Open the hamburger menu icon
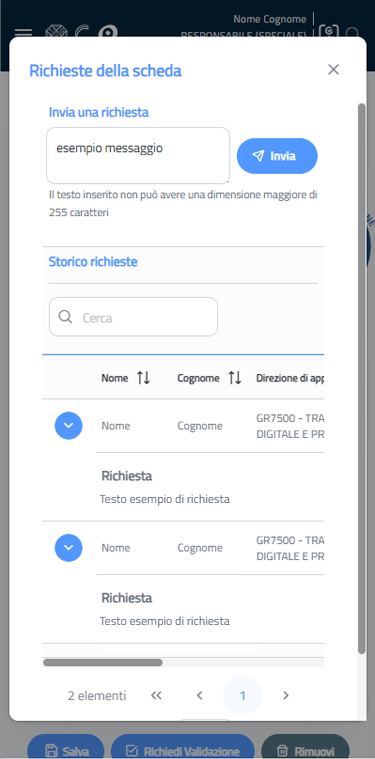 (x=23, y=33)
